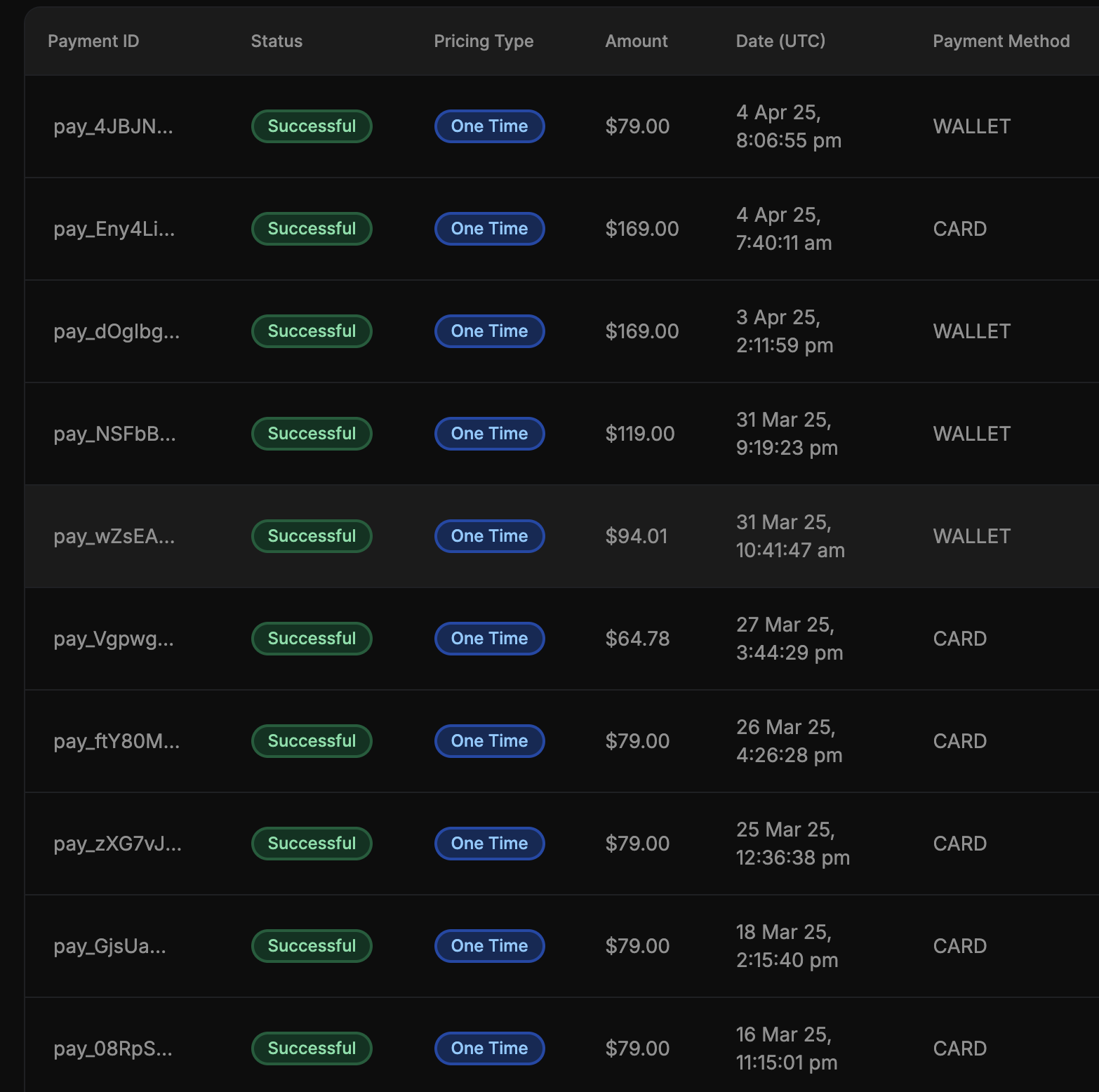Click the $94.01 amount cell

coord(636,537)
